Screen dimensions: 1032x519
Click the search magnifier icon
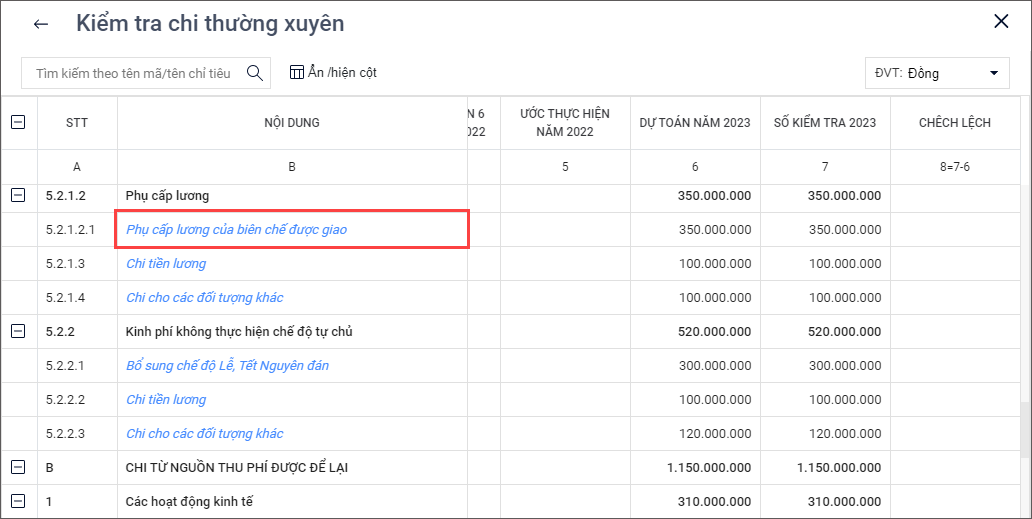click(x=255, y=73)
